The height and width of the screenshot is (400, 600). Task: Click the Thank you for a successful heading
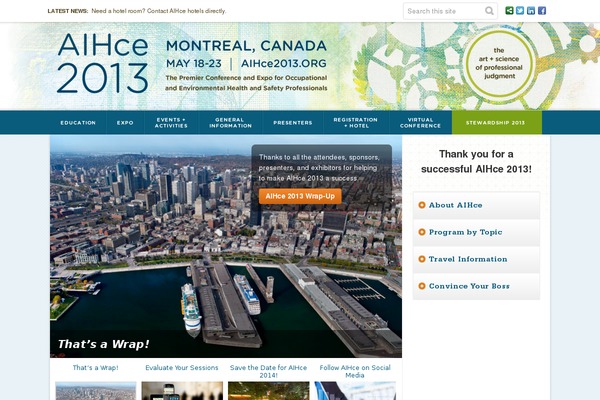point(476,161)
